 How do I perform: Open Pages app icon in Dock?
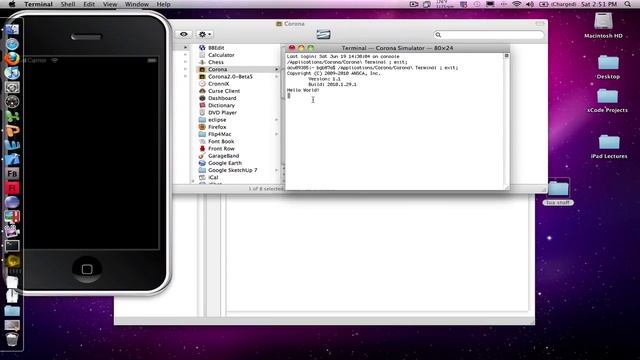tap(12, 130)
